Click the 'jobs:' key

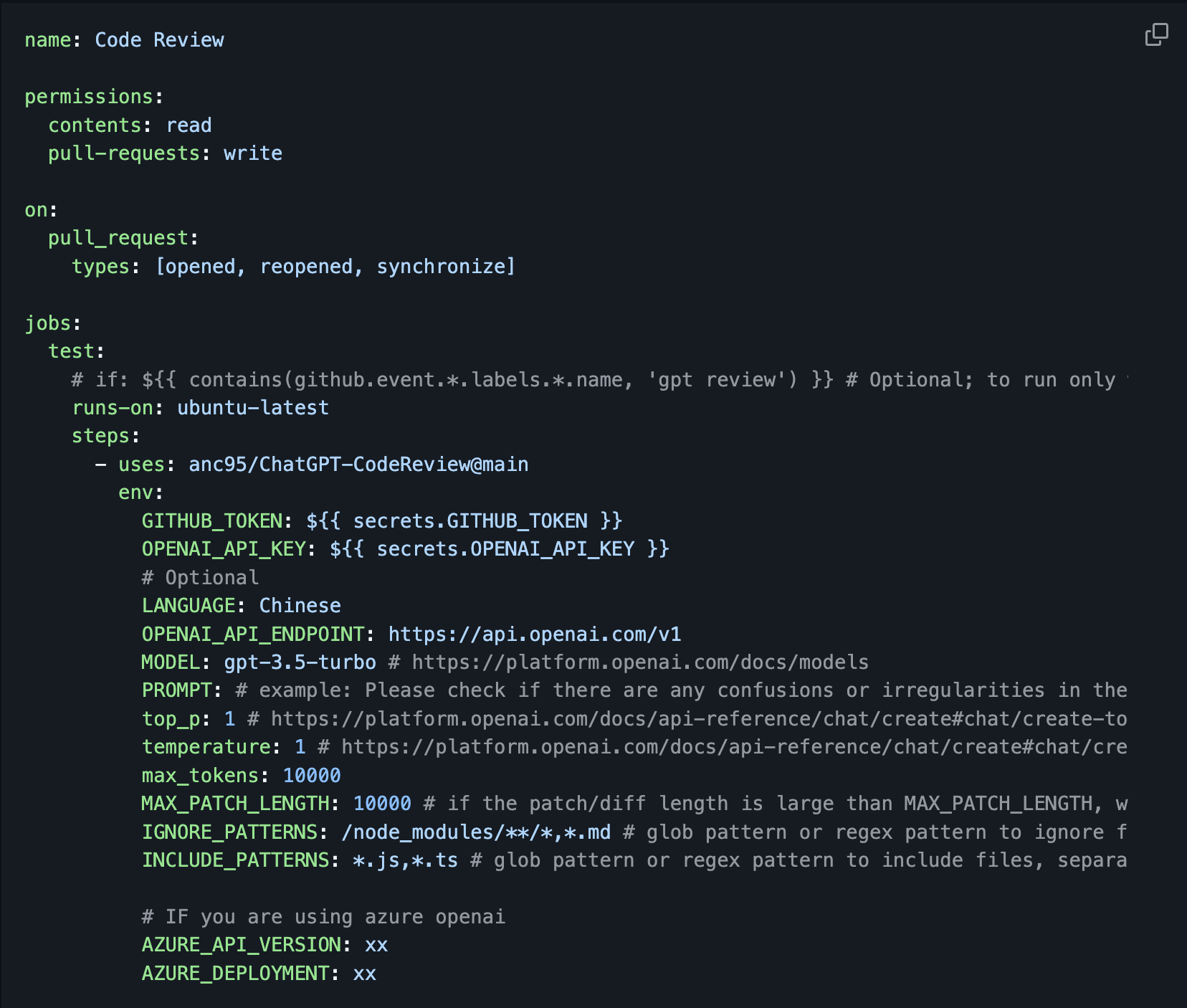click(53, 323)
